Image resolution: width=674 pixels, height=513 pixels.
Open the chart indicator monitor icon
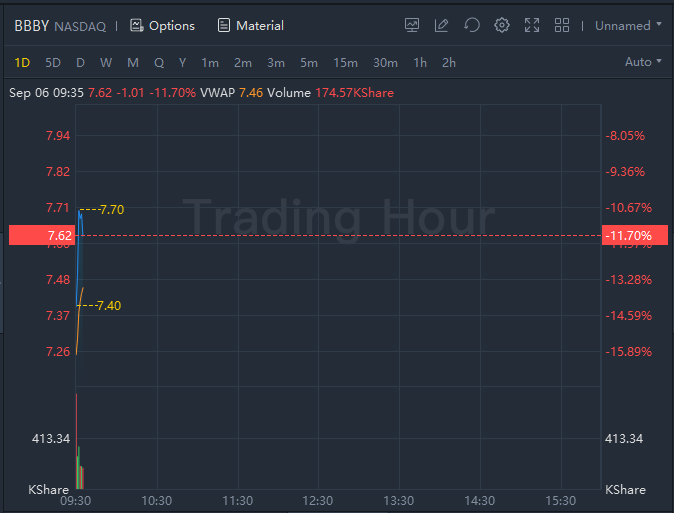(x=412, y=25)
